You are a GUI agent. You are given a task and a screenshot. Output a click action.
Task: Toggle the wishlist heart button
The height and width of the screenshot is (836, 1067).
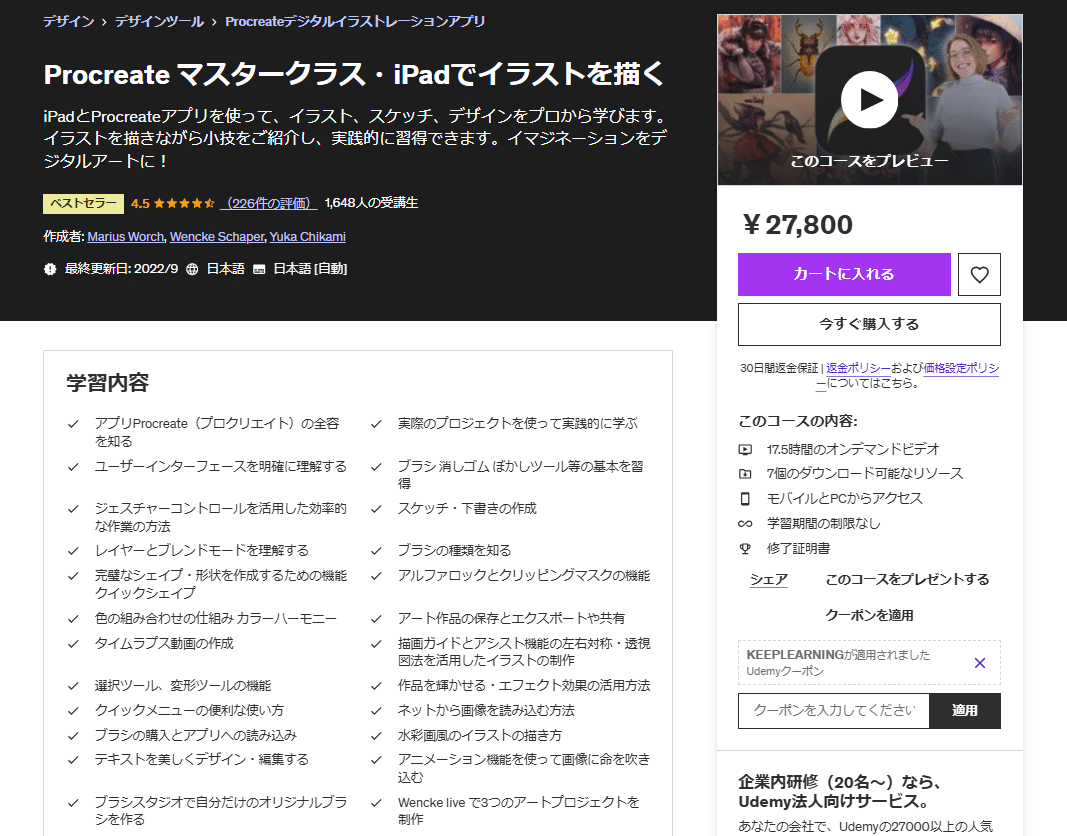(x=979, y=274)
